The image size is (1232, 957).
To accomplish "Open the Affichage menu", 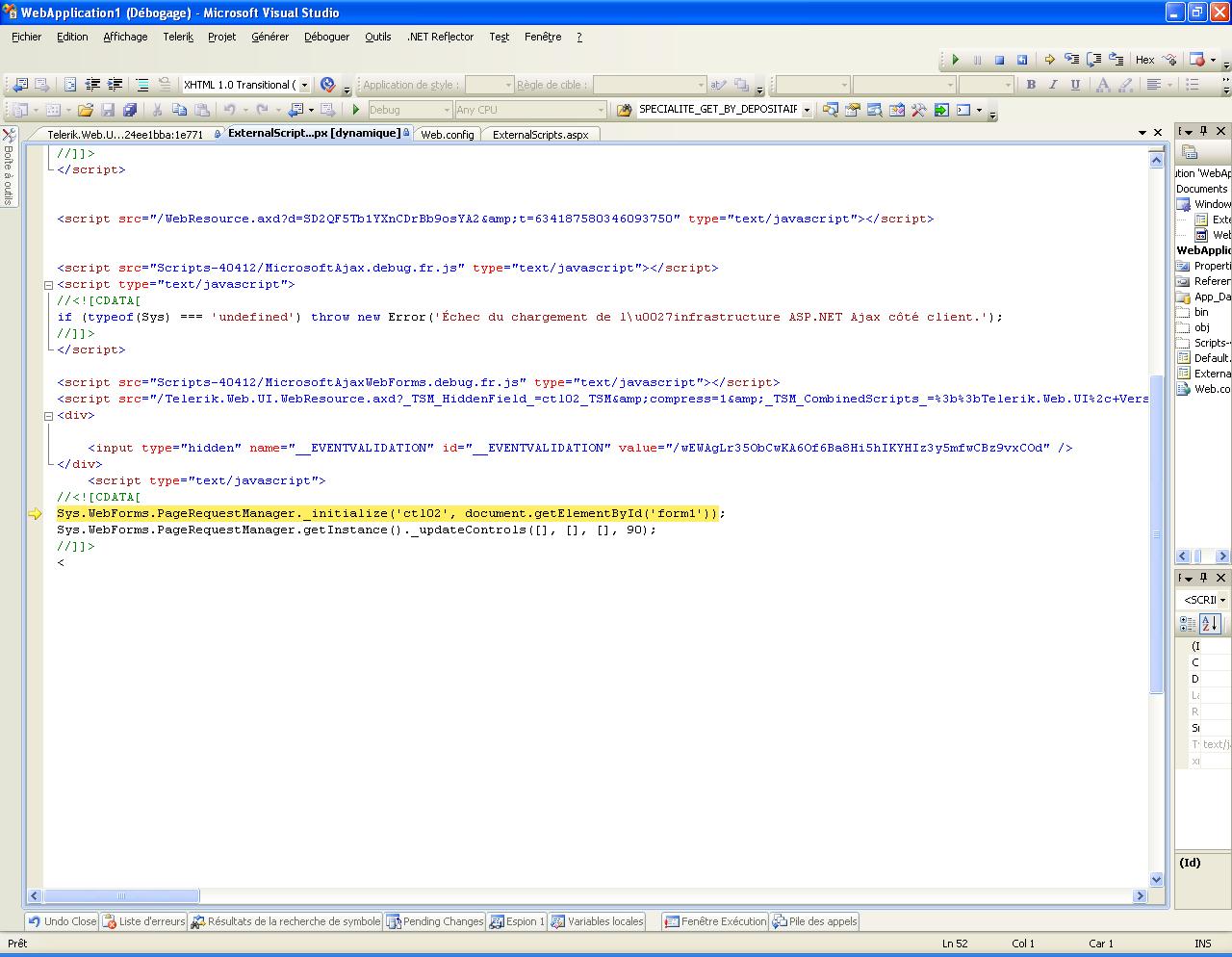I will 125,37.
